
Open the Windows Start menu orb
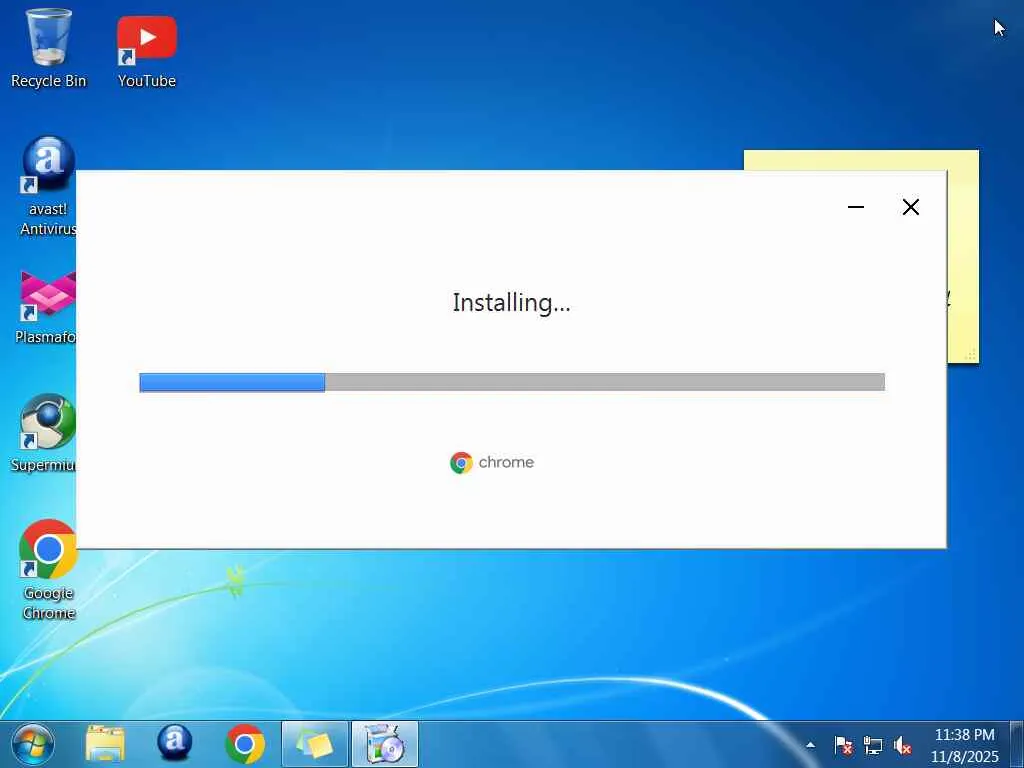click(x=33, y=744)
